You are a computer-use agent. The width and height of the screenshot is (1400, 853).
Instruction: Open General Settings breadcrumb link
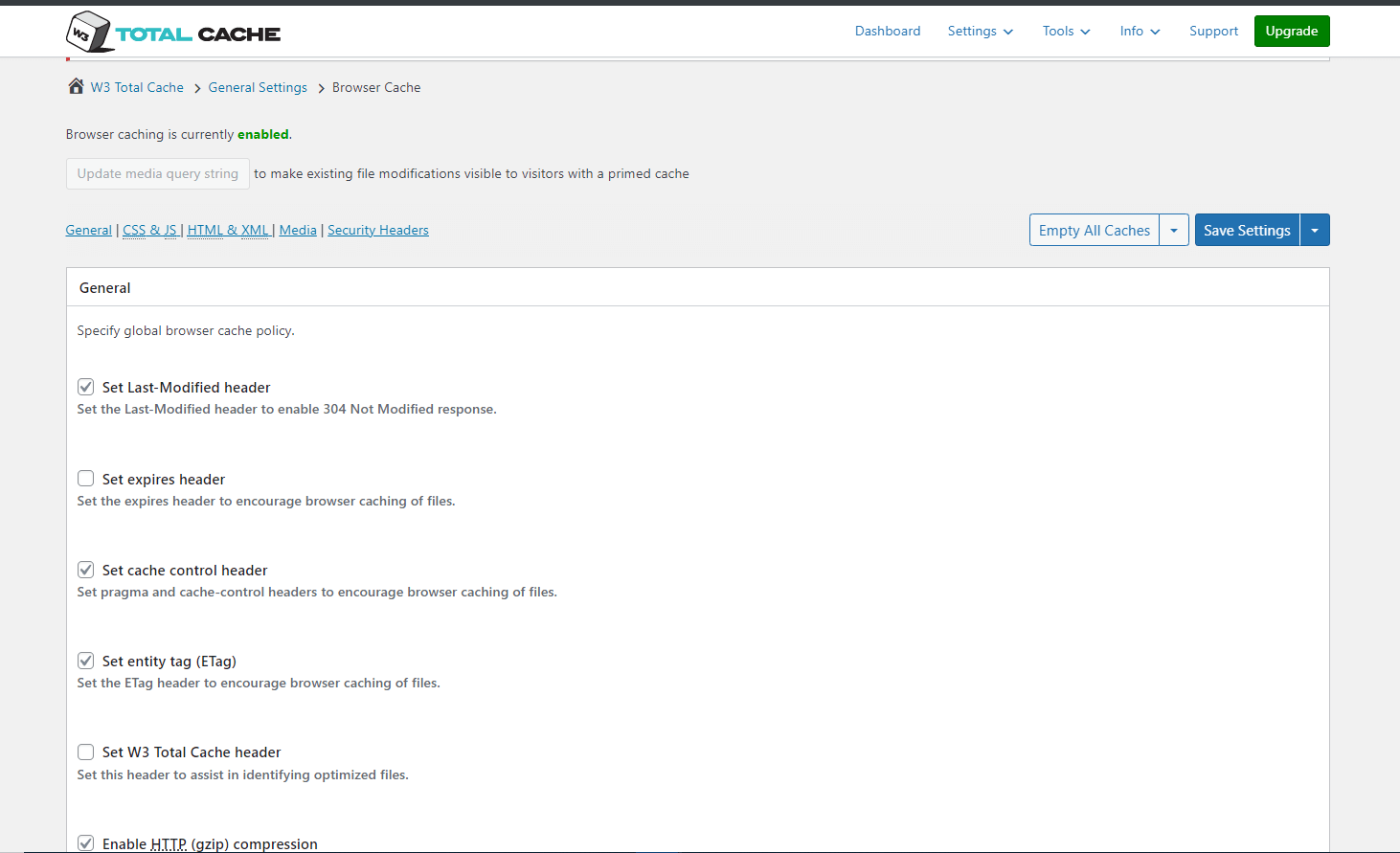258,87
